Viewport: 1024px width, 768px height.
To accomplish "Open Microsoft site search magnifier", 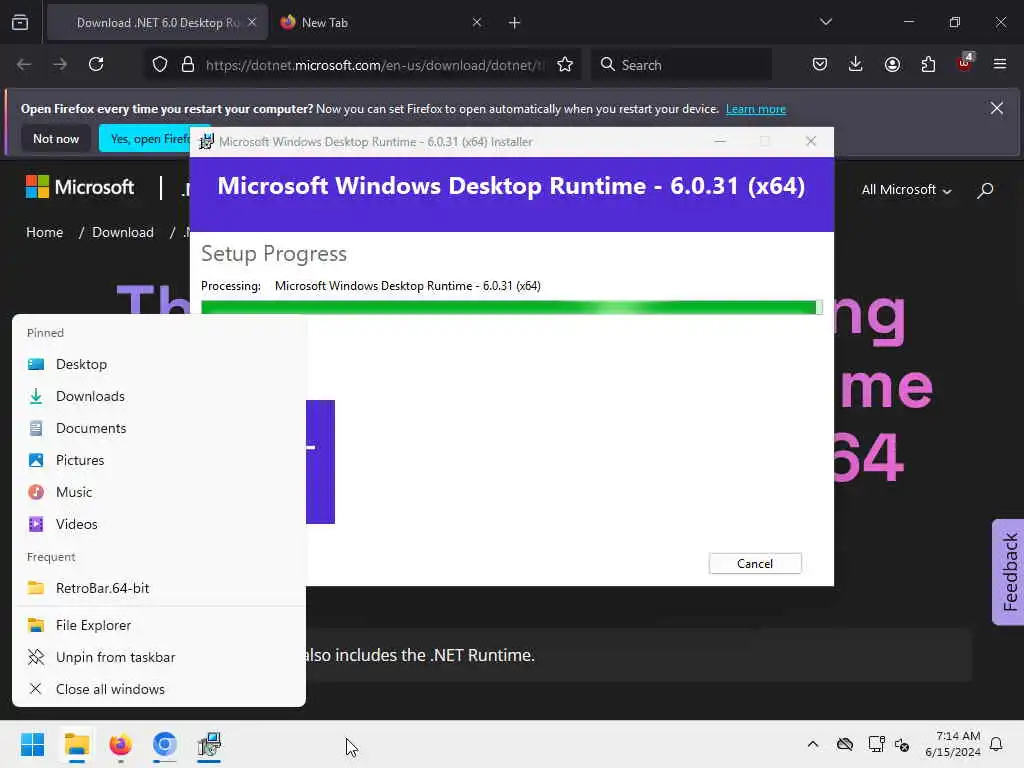I will click(x=985, y=190).
